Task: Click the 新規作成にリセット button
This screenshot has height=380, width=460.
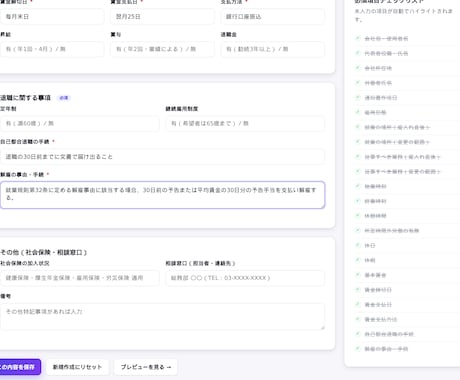Action: click(77, 367)
